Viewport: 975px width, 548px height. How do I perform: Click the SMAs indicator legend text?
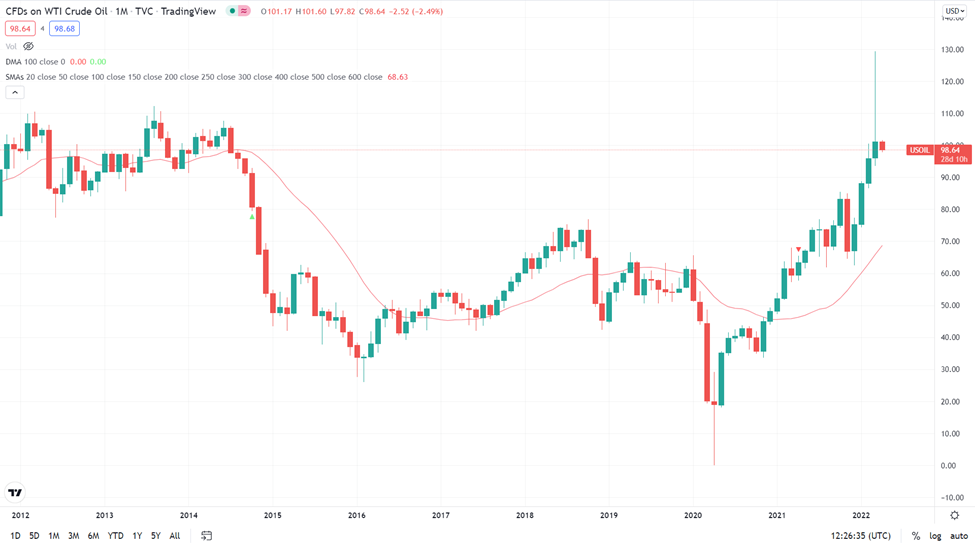(x=194, y=77)
